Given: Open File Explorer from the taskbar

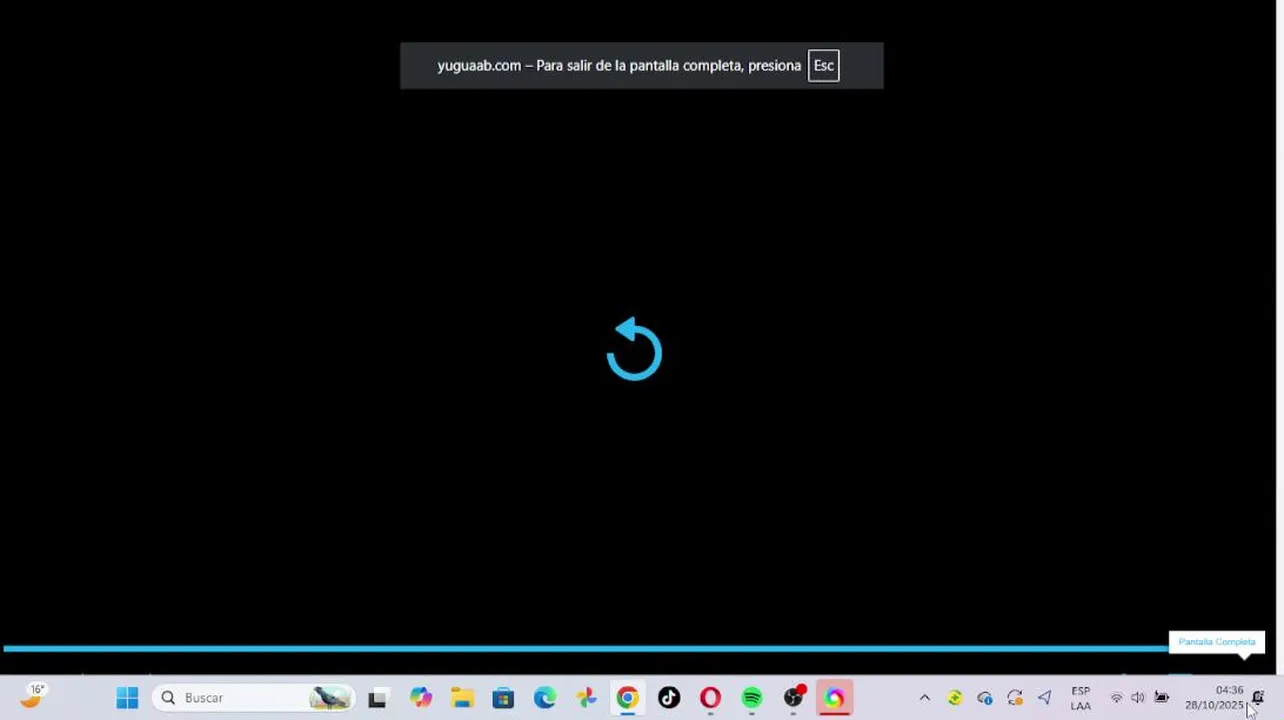Looking at the screenshot, I should (462, 698).
